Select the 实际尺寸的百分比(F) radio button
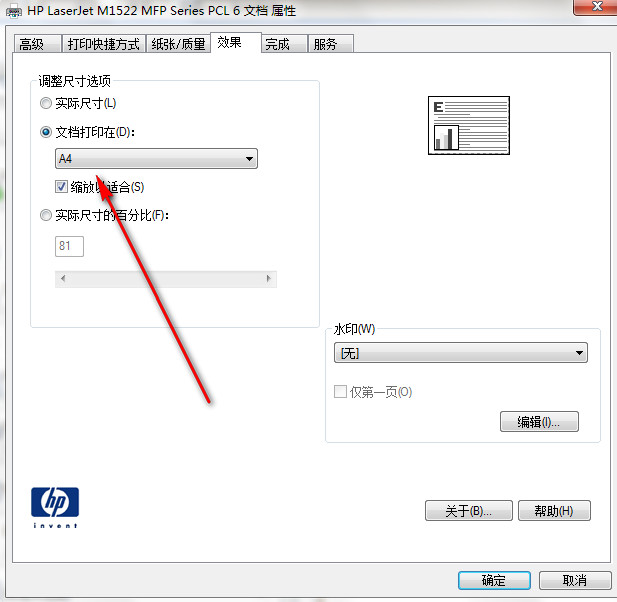This screenshot has height=602, width=617. click(46, 215)
